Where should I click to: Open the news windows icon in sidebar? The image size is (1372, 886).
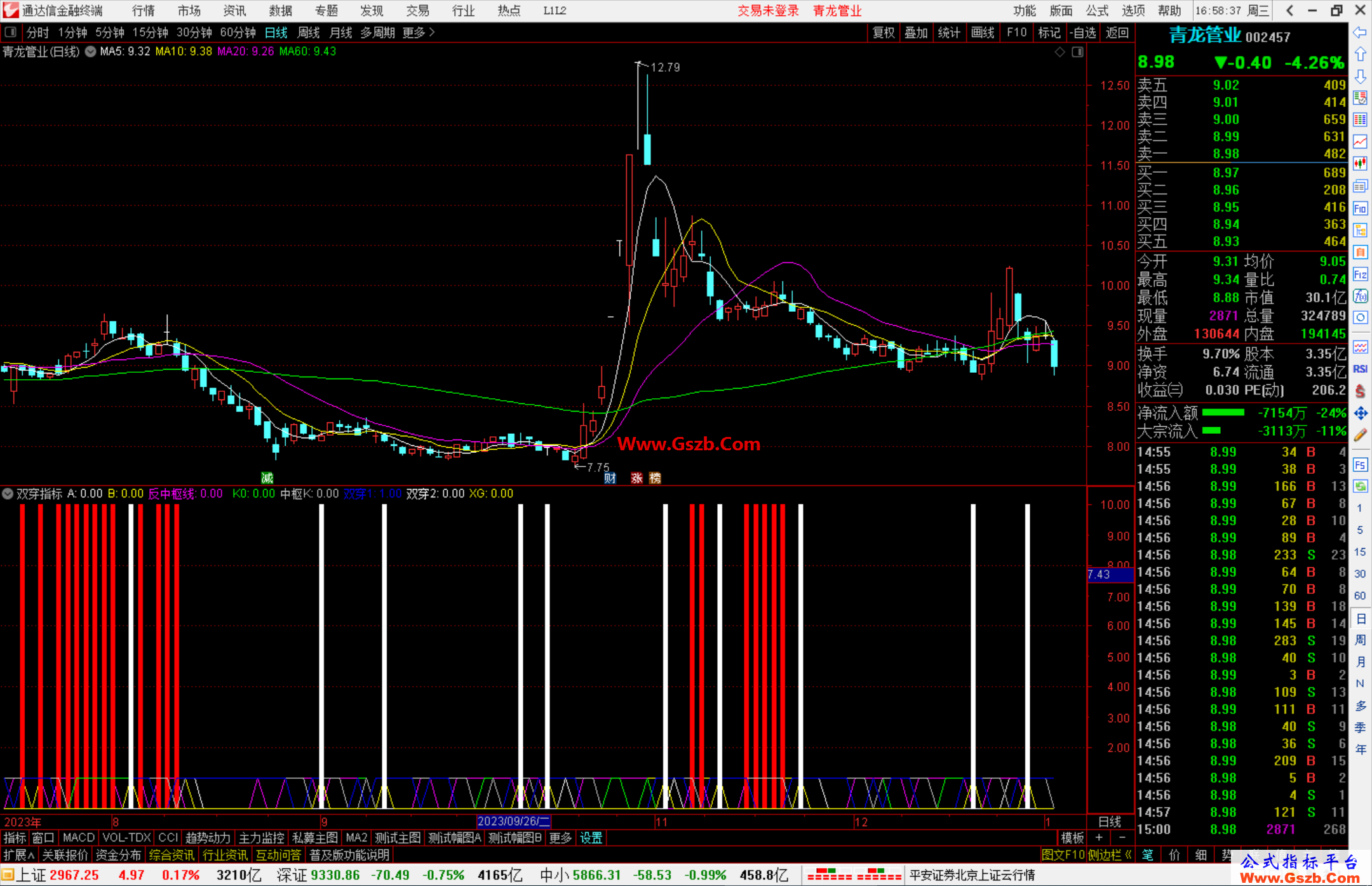(1360, 186)
